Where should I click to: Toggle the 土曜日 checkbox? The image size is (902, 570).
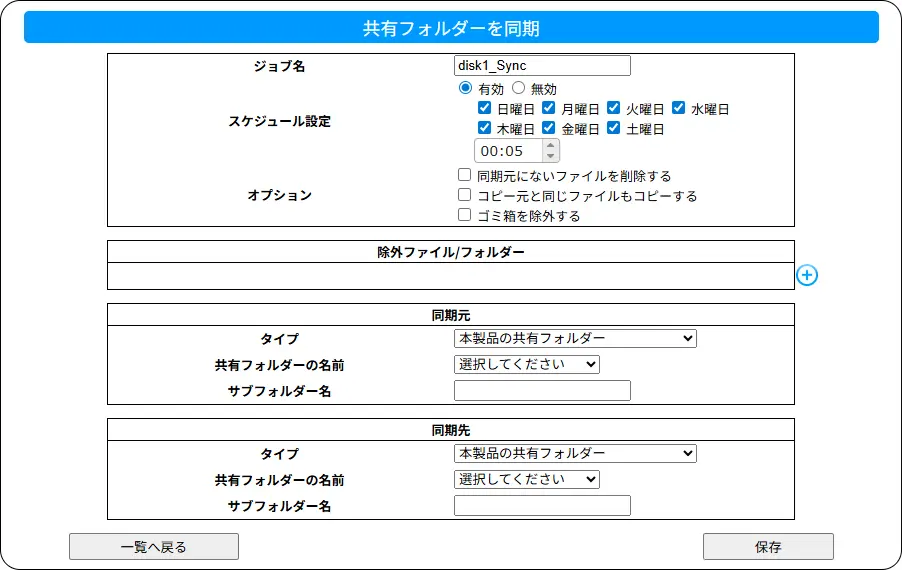(614, 128)
